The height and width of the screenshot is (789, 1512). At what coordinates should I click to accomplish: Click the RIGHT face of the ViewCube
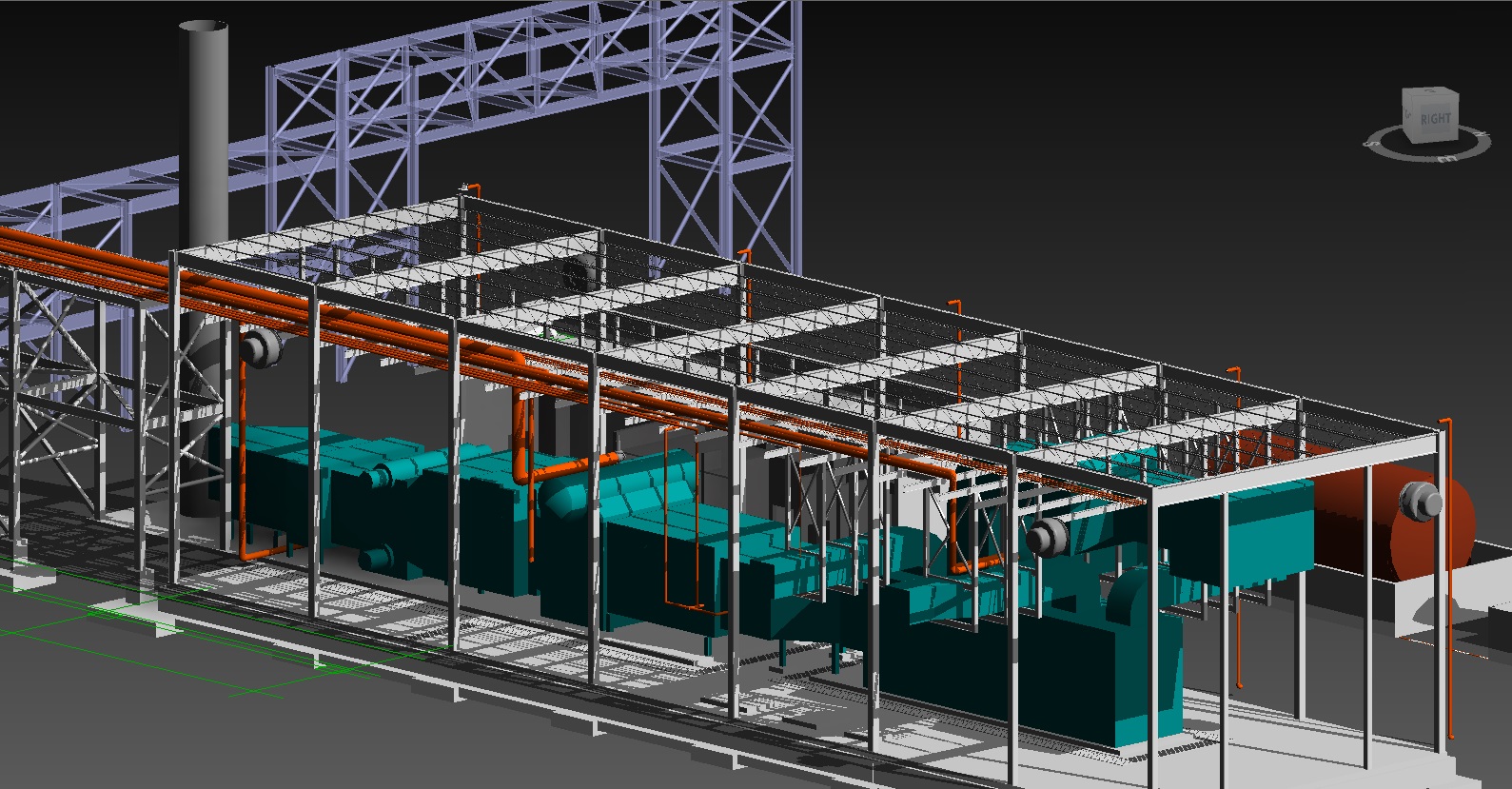pos(1435,121)
